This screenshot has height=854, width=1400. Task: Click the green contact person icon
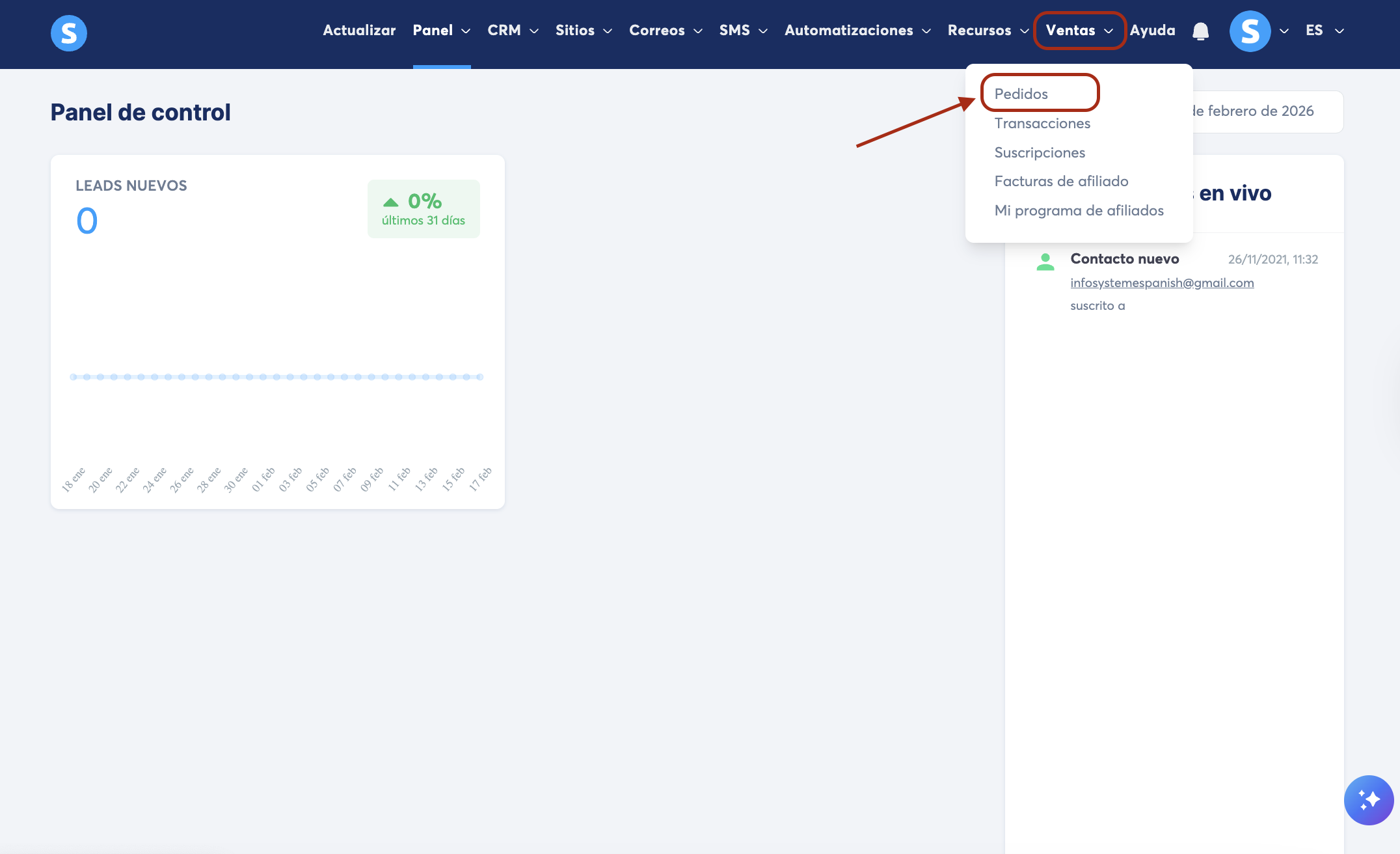point(1045,262)
